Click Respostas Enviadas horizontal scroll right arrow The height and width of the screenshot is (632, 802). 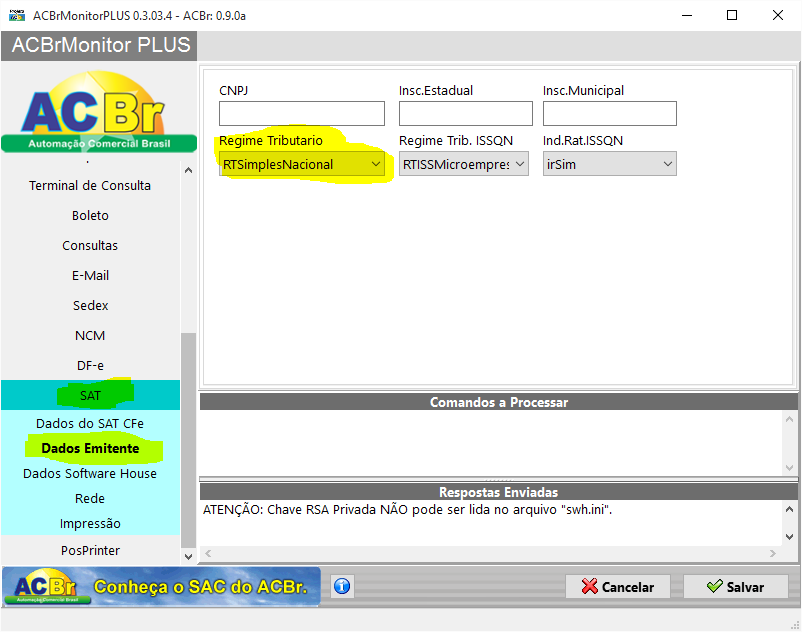pos(772,553)
